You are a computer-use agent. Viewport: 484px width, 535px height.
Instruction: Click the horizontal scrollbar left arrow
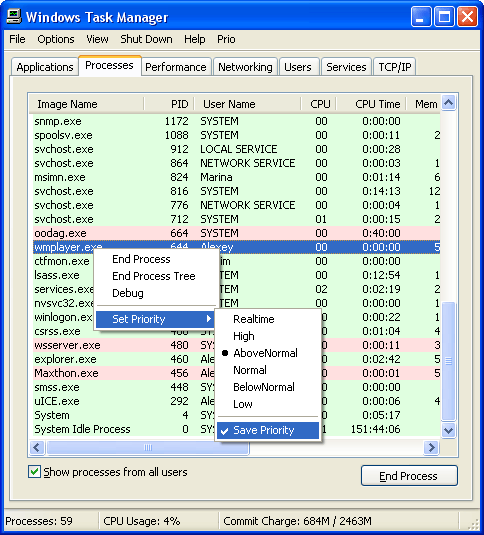(x=37, y=447)
